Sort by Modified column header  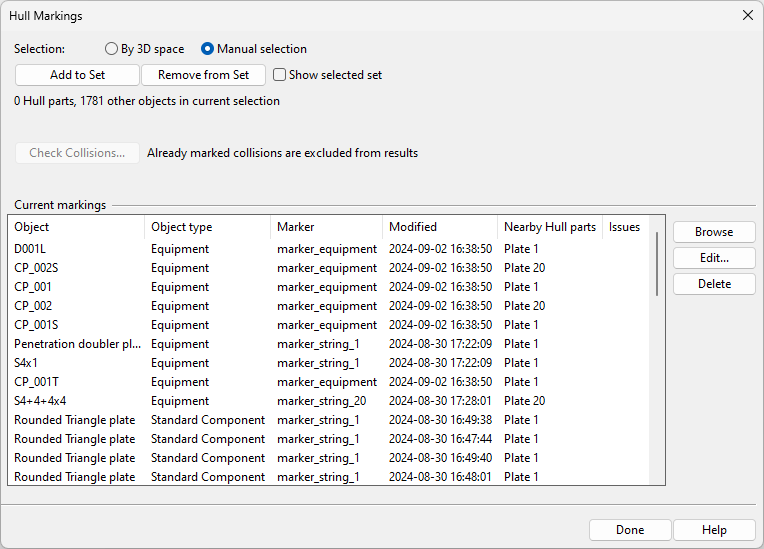point(439,227)
